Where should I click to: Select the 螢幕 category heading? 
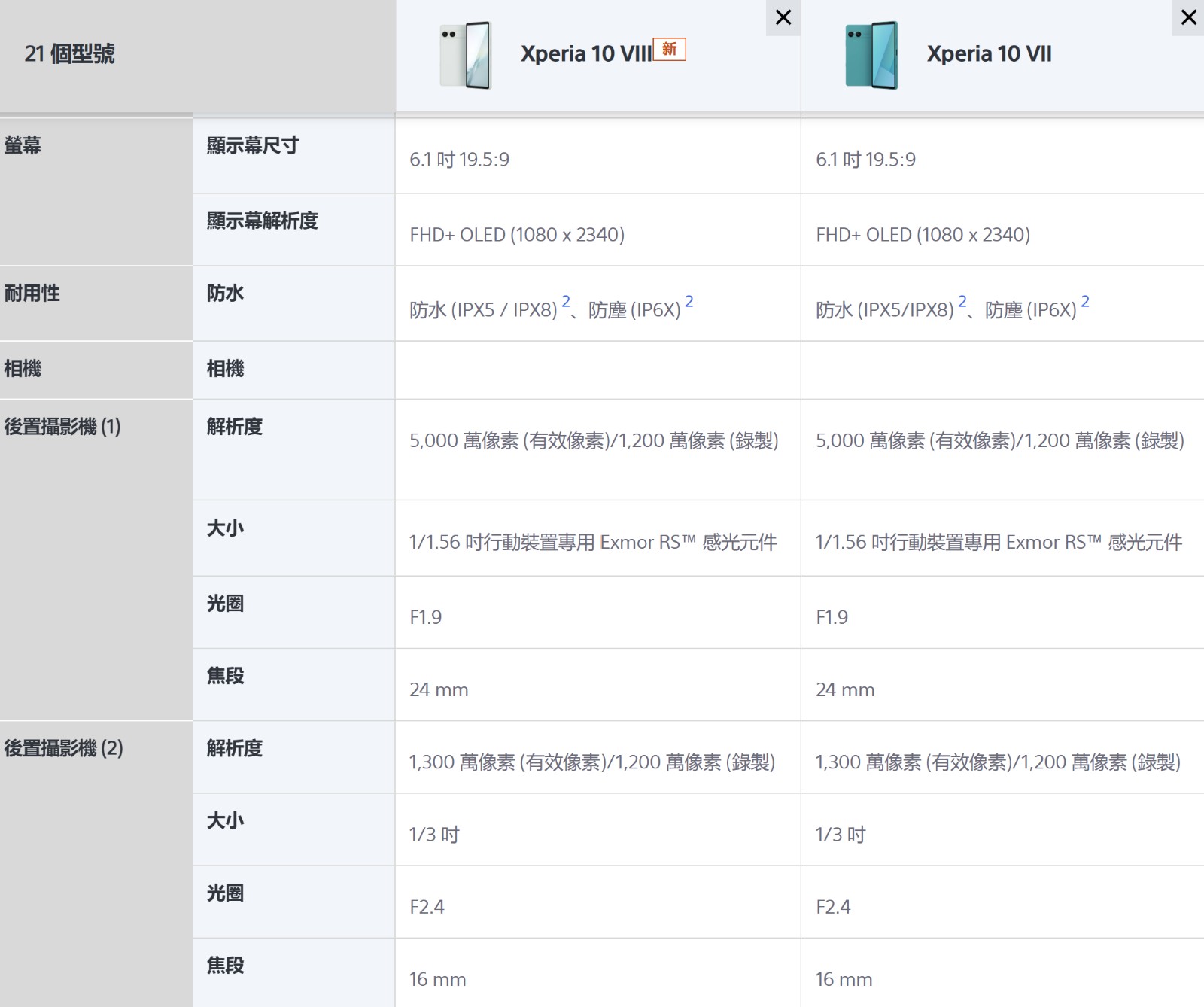click(x=23, y=145)
